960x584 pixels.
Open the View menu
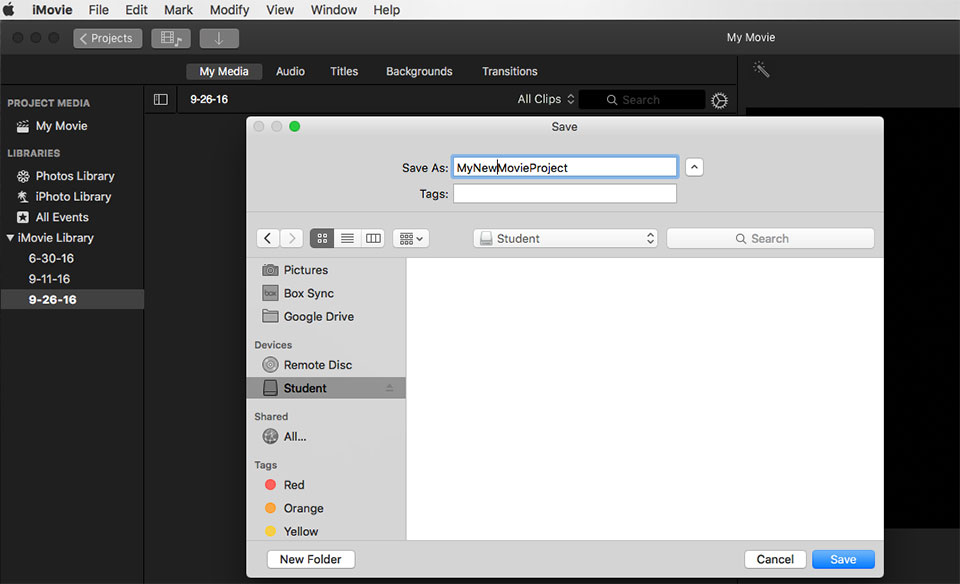(280, 10)
